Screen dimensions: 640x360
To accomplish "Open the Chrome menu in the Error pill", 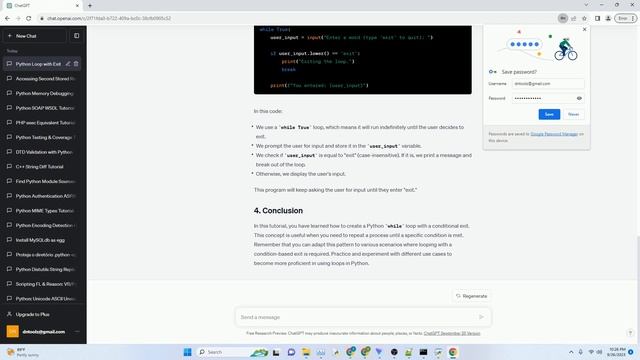I will click(626, 18).
